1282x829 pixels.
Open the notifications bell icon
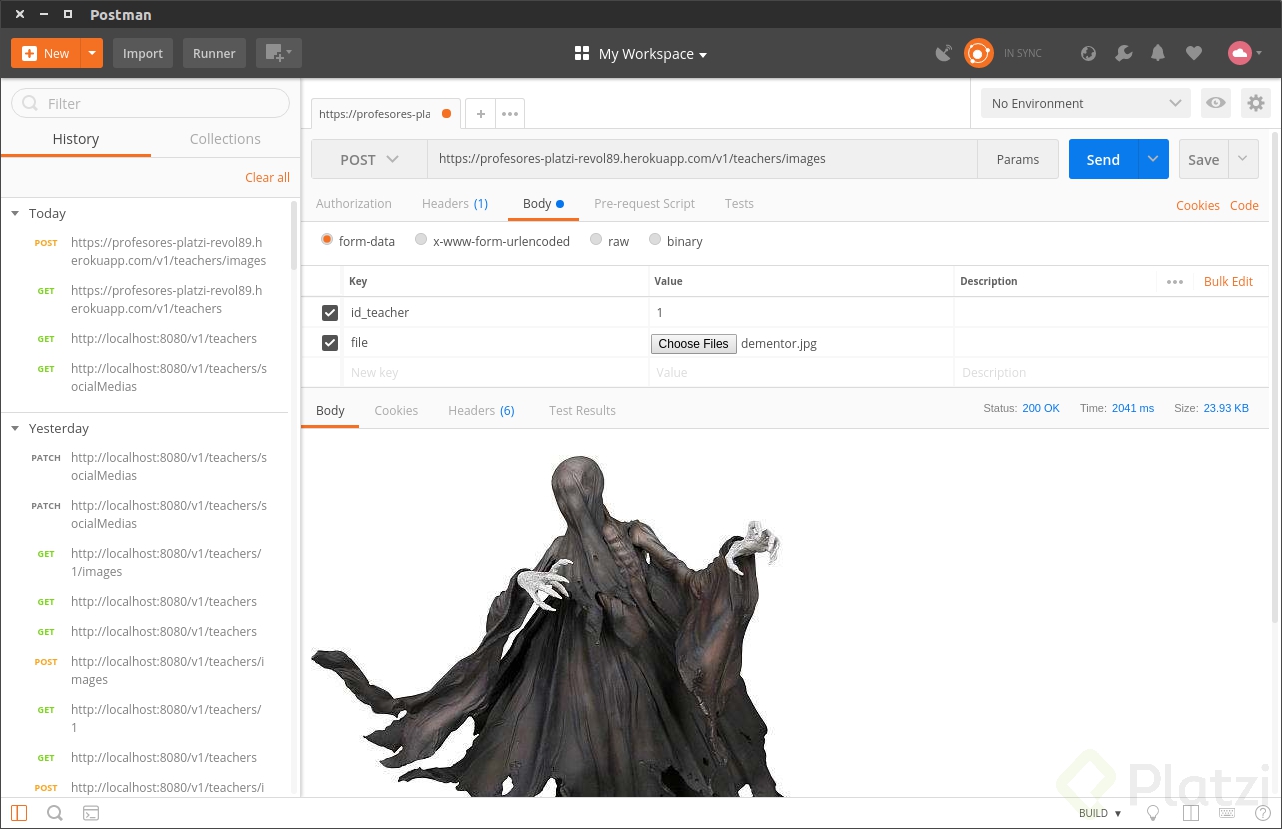pyautogui.click(x=1158, y=54)
